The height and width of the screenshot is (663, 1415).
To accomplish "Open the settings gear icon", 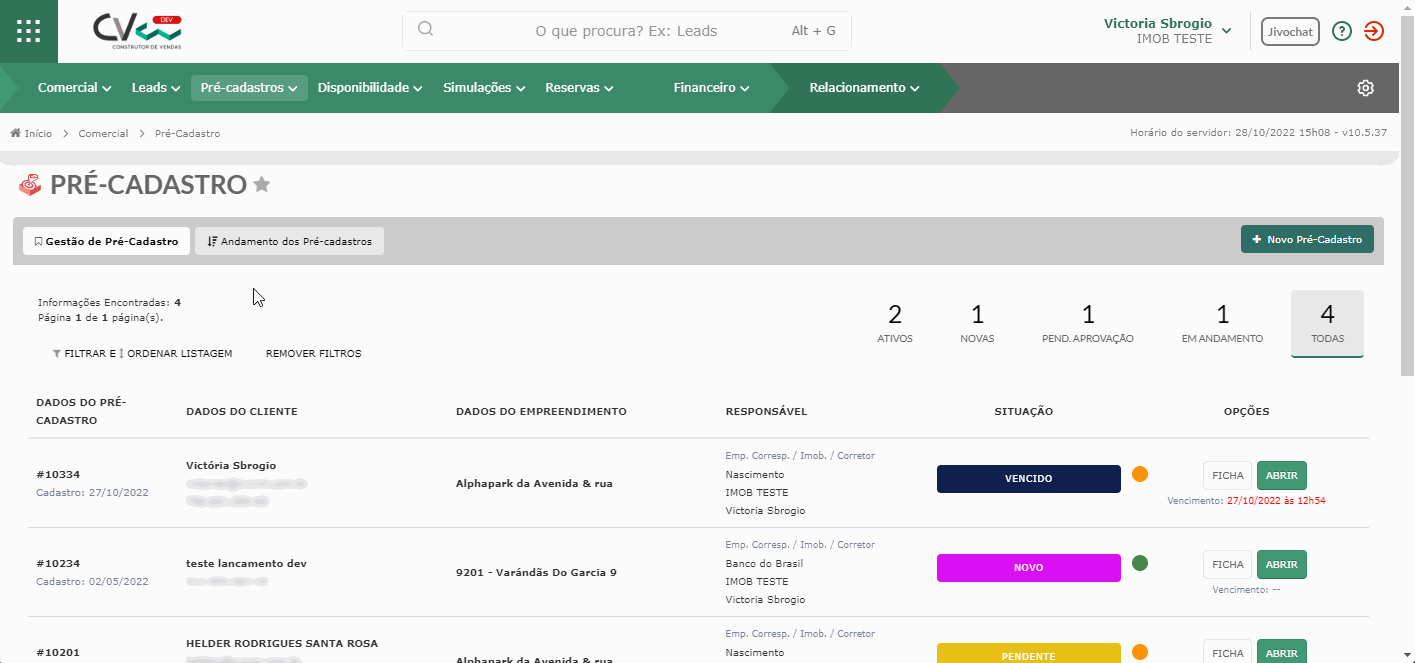I will [x=1365, y=88].
